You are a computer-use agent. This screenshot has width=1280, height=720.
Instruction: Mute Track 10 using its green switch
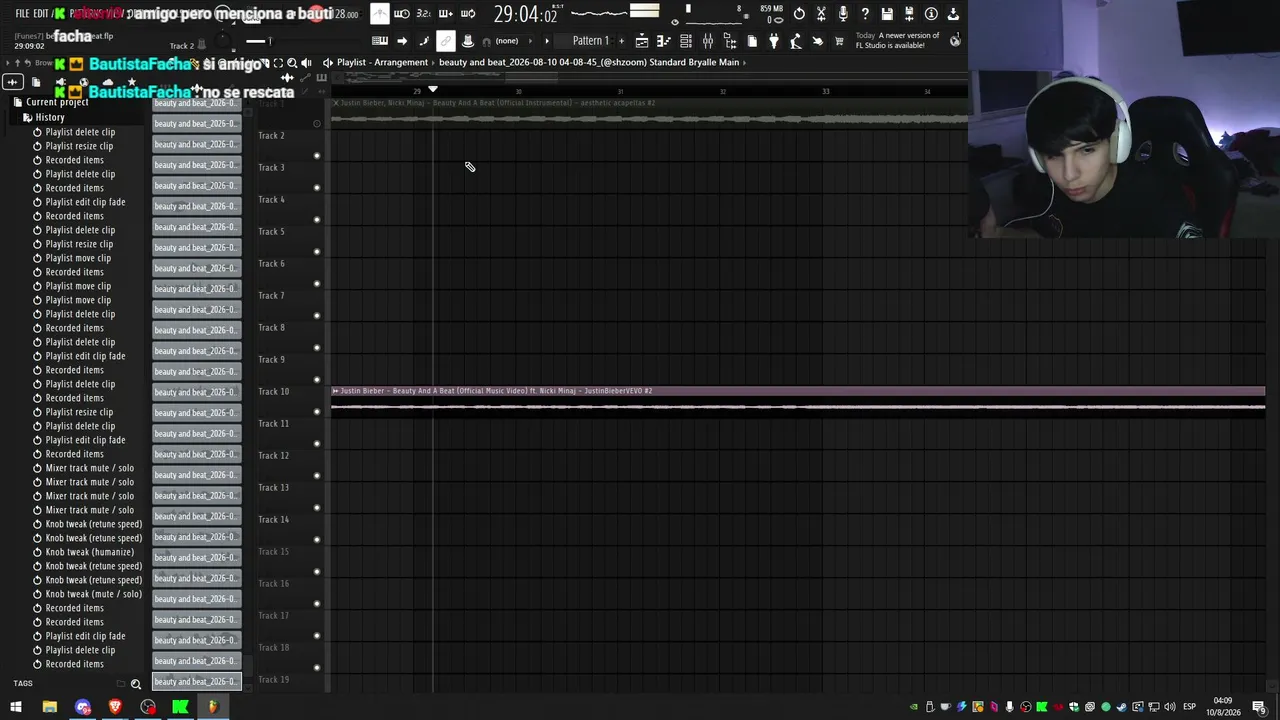click(x=317, y=411)
